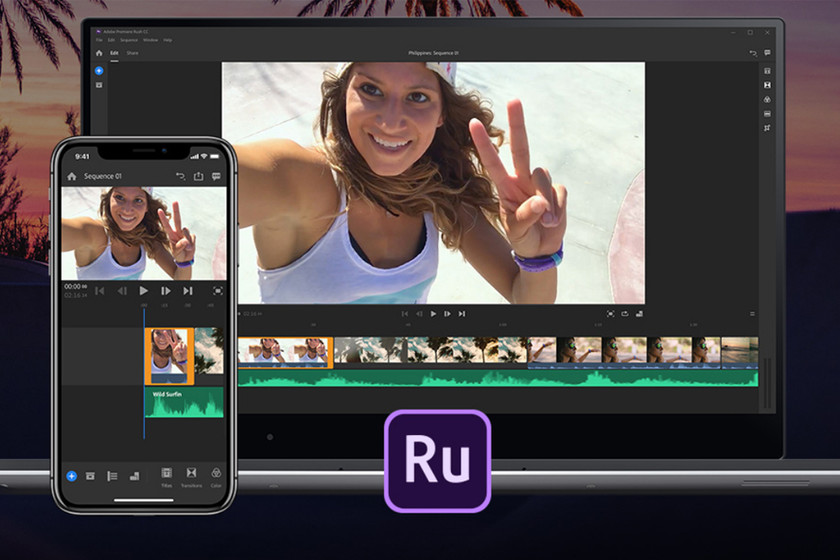Image resolution: width=840 pixels, height=560 pixels.
Task: Tap the playback quality icon on the phone toolbar
Action: pyautogui.click(x=134, y=476)
